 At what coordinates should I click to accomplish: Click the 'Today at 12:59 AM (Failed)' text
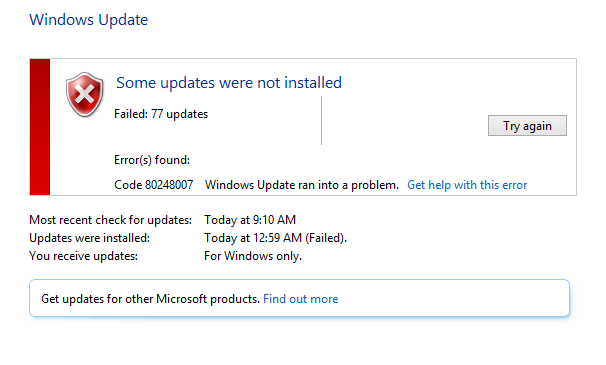coord(275,238)
